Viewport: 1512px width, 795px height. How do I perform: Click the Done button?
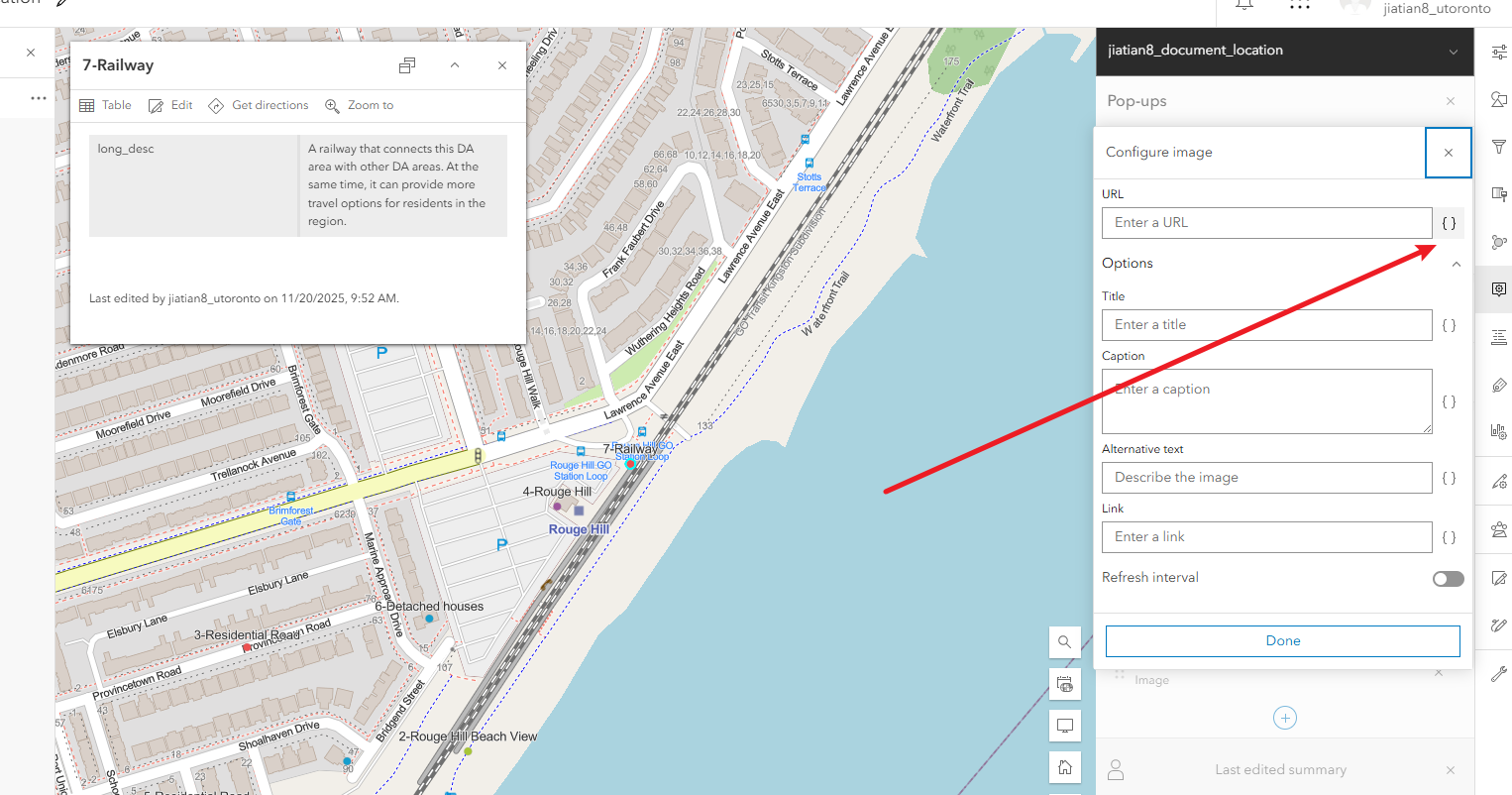pos(1283,641)
